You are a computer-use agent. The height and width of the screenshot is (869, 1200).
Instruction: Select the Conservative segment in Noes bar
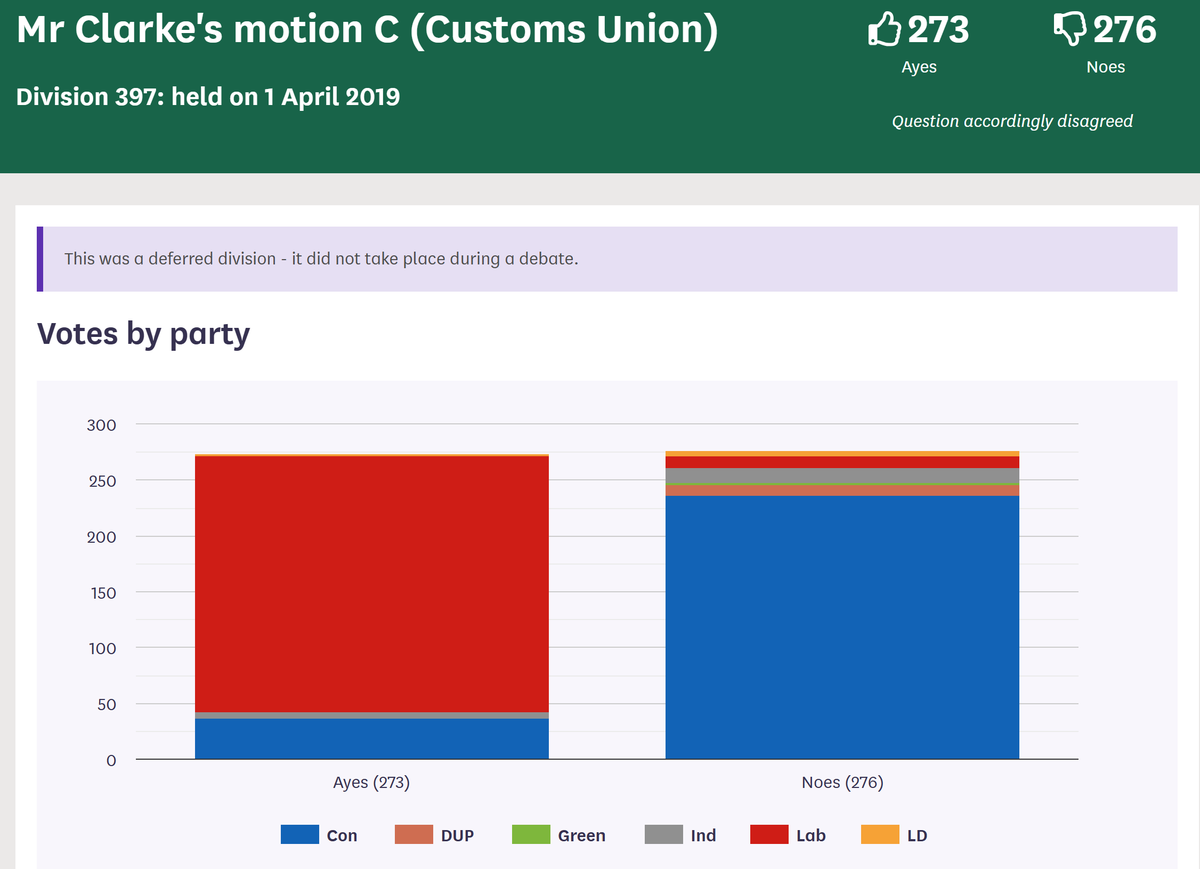842,628
